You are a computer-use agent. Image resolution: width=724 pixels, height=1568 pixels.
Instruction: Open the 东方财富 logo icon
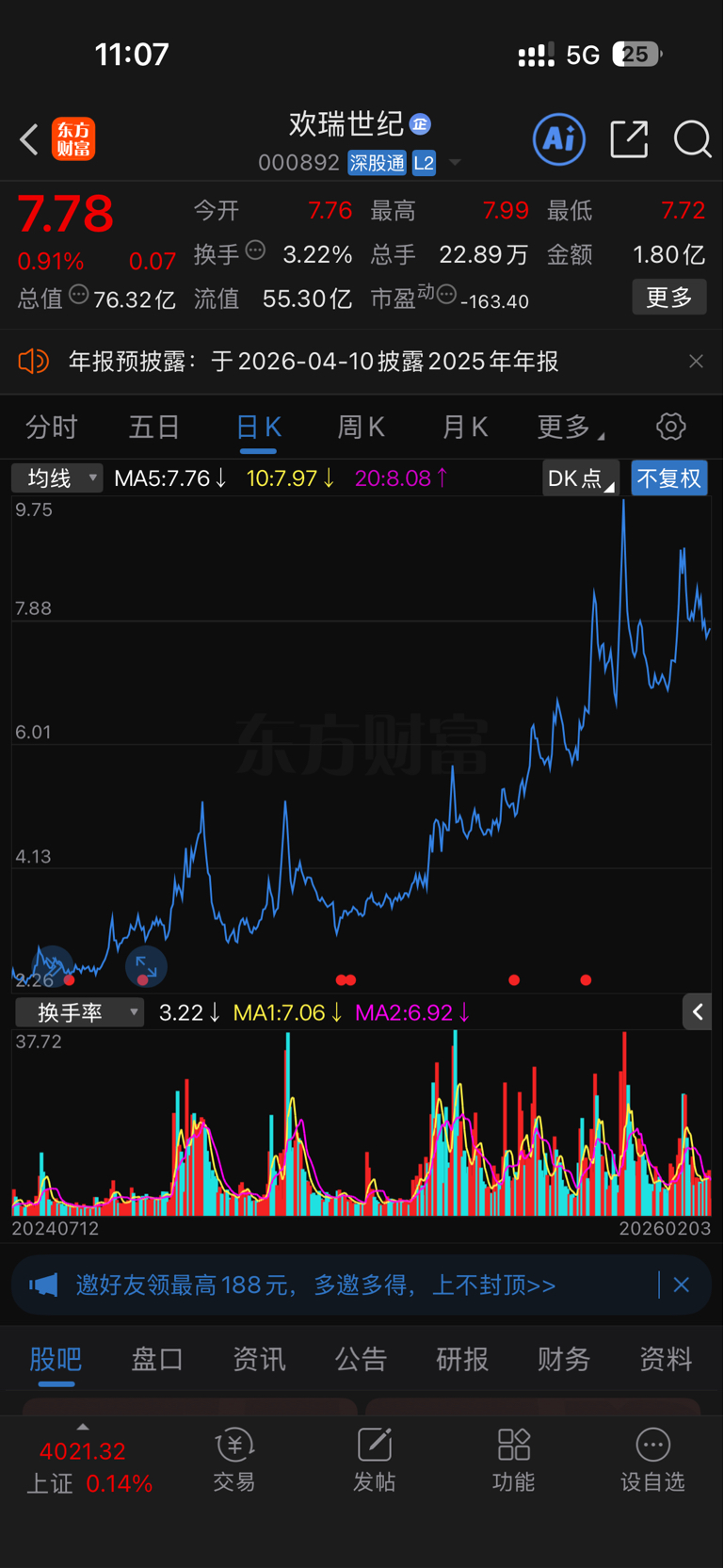tap(73, 139)
